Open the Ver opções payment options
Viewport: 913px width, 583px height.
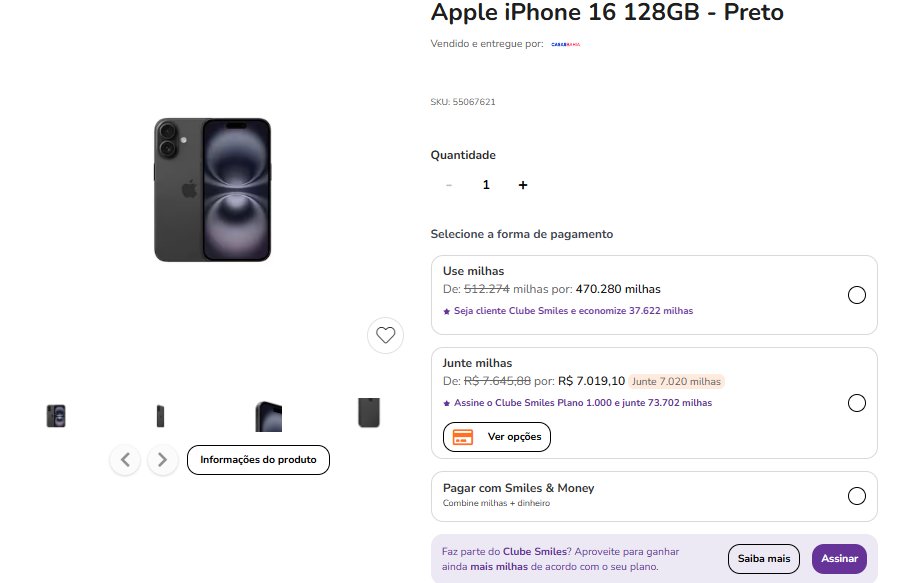click(x=497, y=437)
